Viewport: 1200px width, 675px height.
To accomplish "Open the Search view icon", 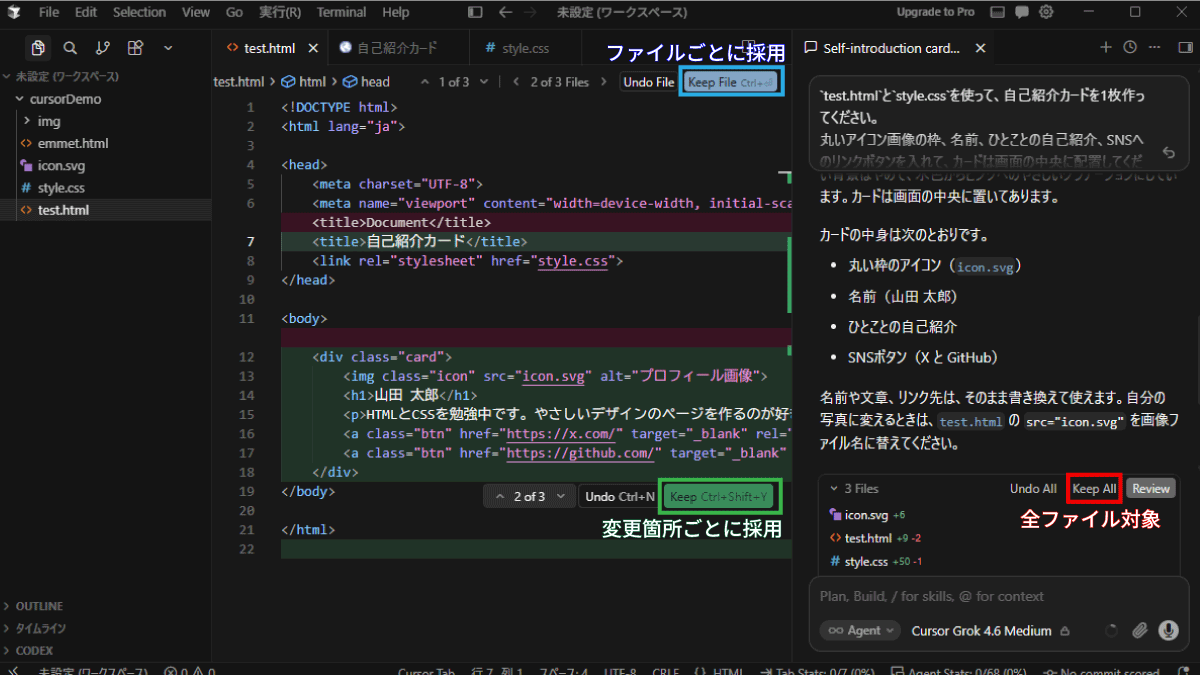I will click(70, 48).
